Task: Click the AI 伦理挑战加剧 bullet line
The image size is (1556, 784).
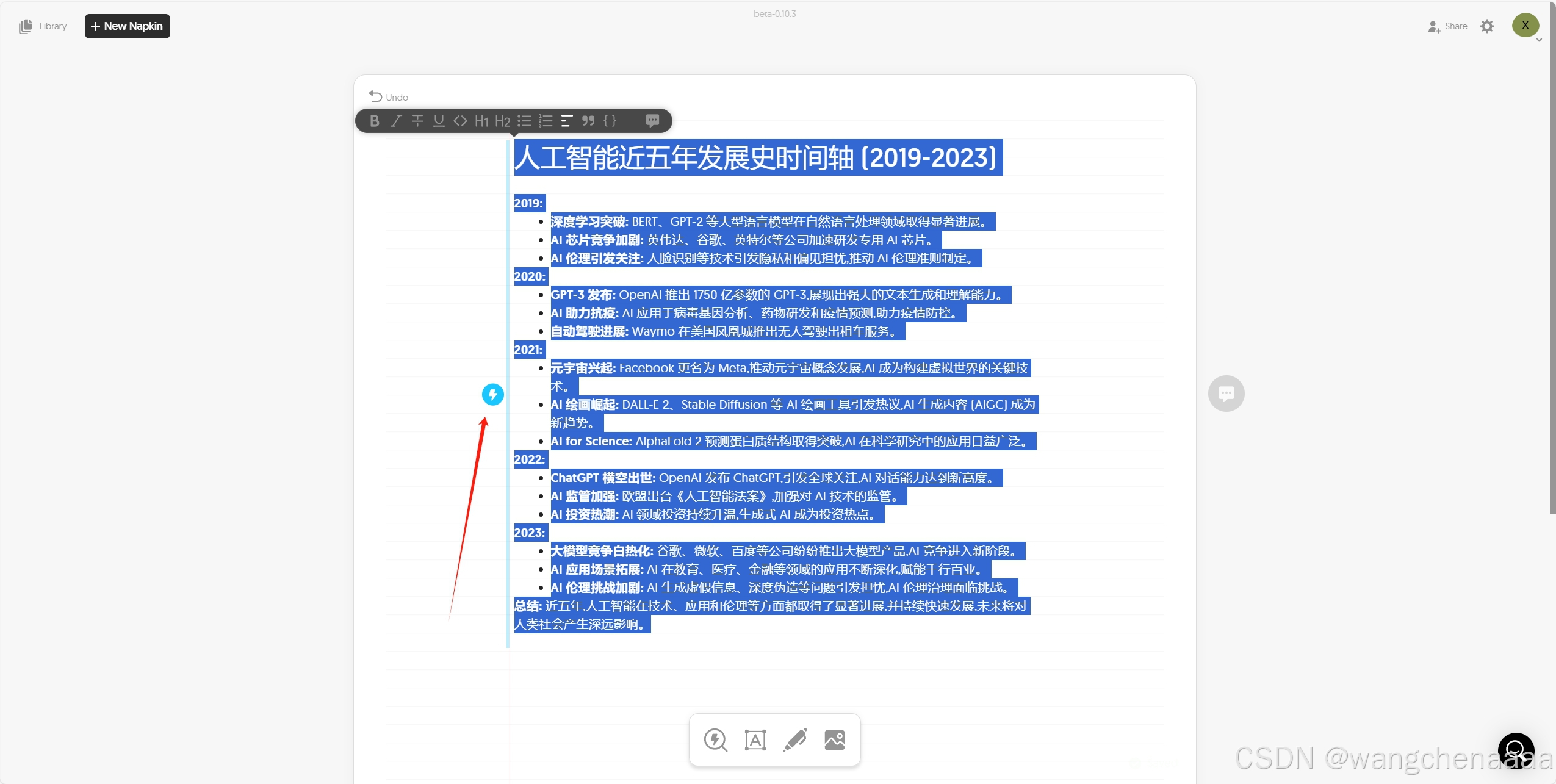Action: (784, 588)
